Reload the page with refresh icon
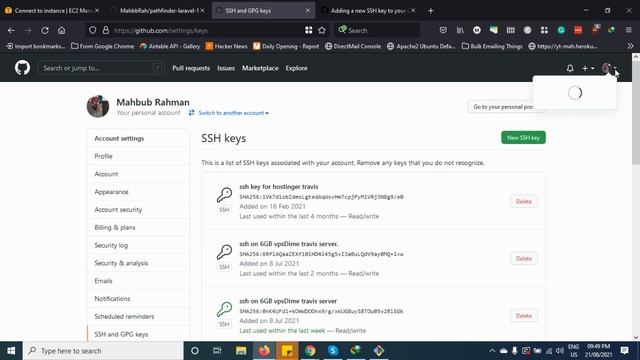The width and height of the screenshot is (640, 360). pyautogui.click(x=45, y=30)
